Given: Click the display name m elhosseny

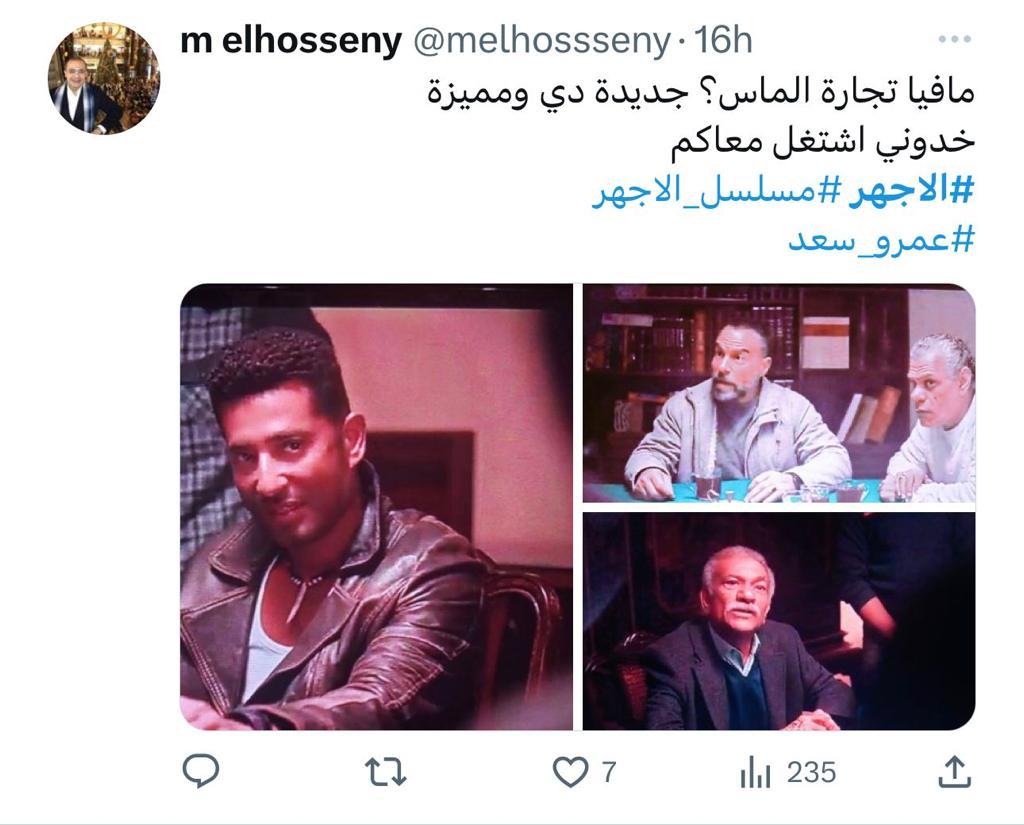Looking at the screenshot, I should (291, 41).
